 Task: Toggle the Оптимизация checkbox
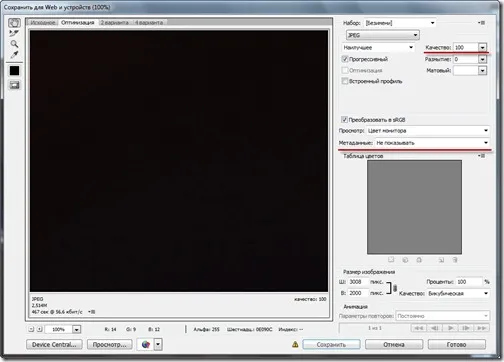click(x=345, y=70)
